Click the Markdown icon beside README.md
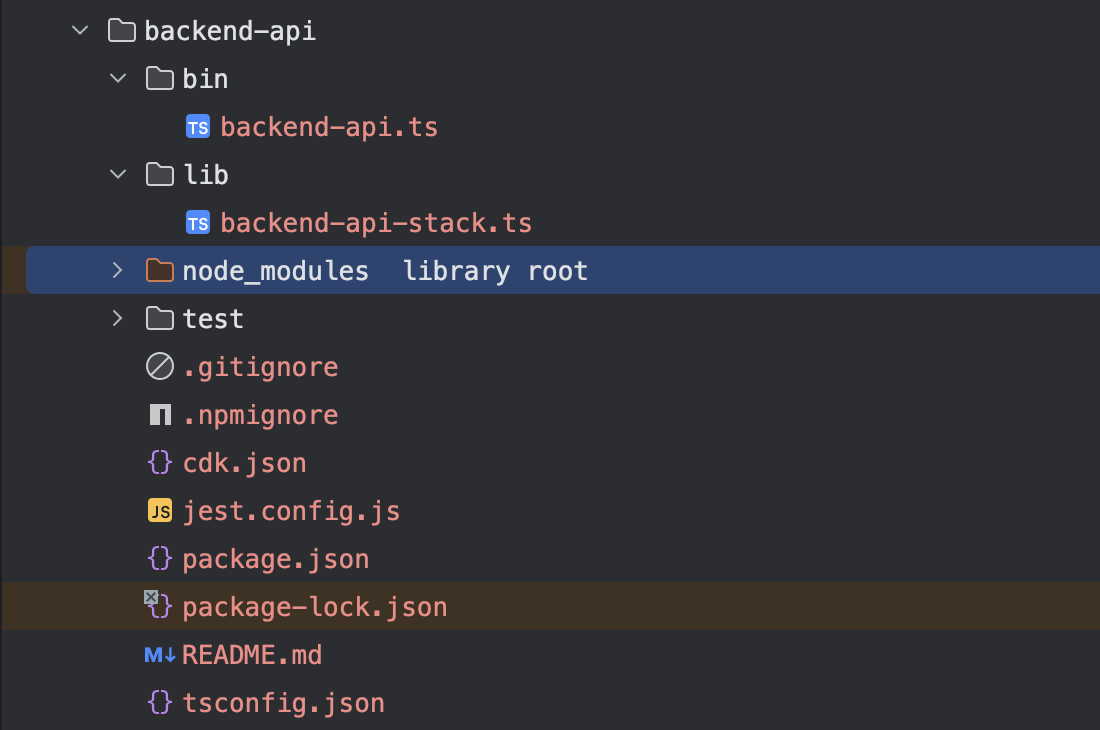This screenshot has height=730, width=1100. [x=160, y=655]
